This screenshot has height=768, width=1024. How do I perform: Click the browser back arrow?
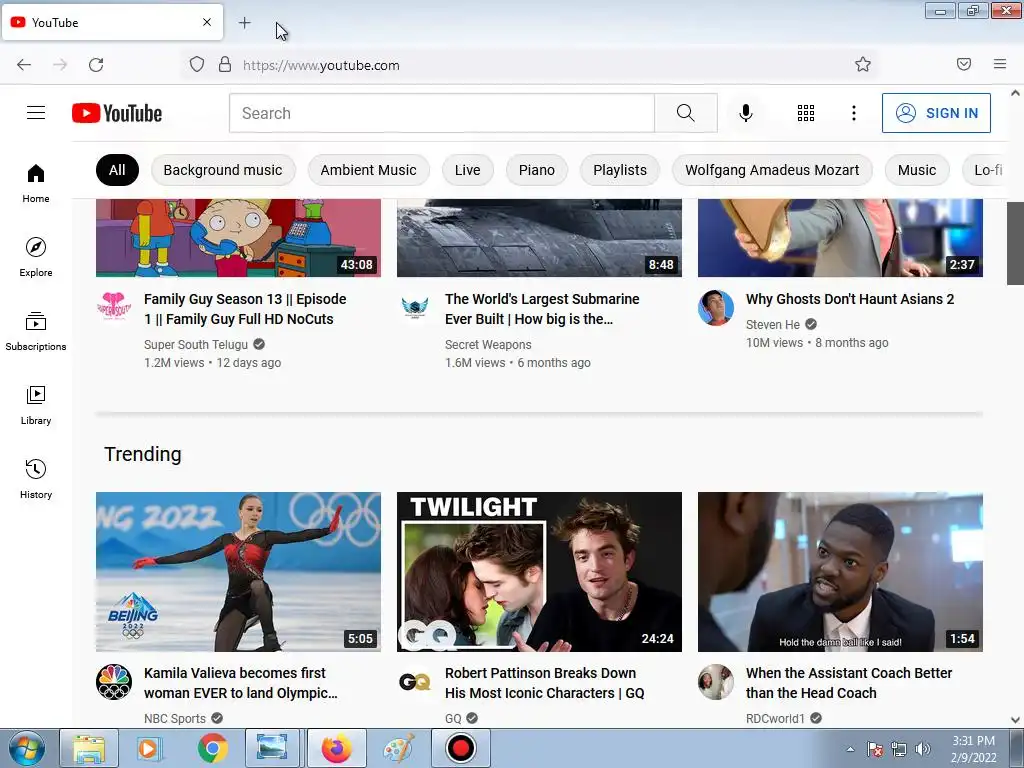tap(24, 65)
